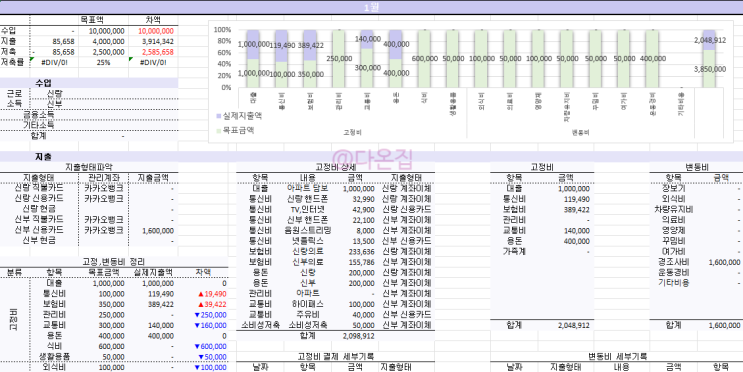
Task: Click the blue ▼100,000 difference cell
Action: [210, 367]
